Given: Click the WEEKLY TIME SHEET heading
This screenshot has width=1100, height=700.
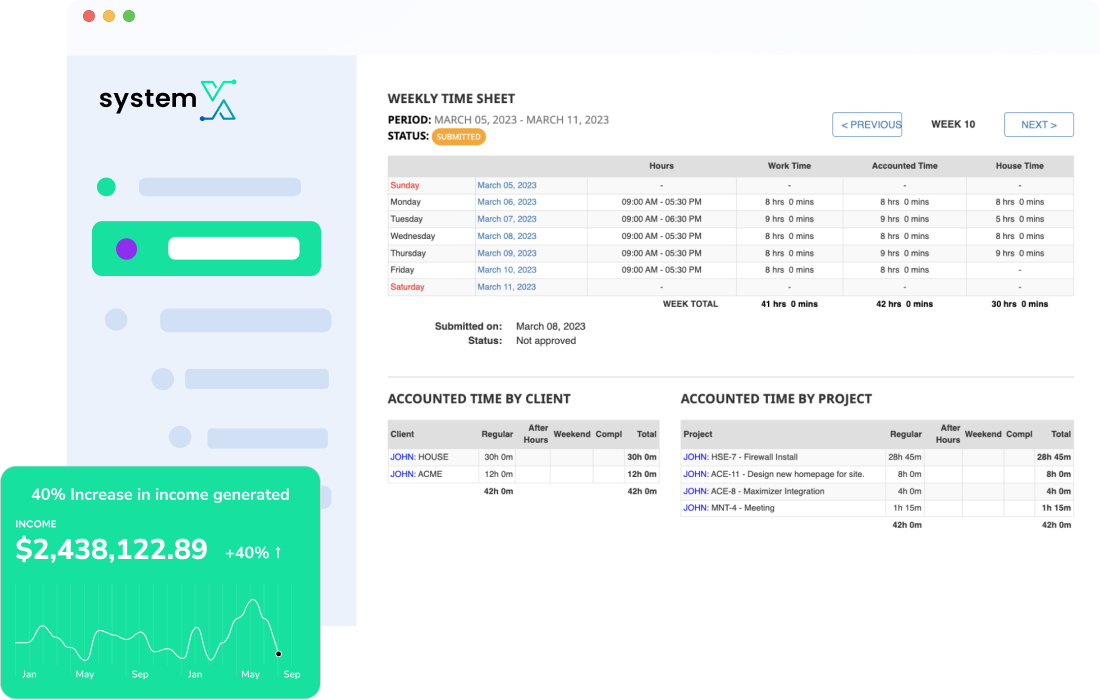Looking at the screenshot, I should (x=451, y=99).
